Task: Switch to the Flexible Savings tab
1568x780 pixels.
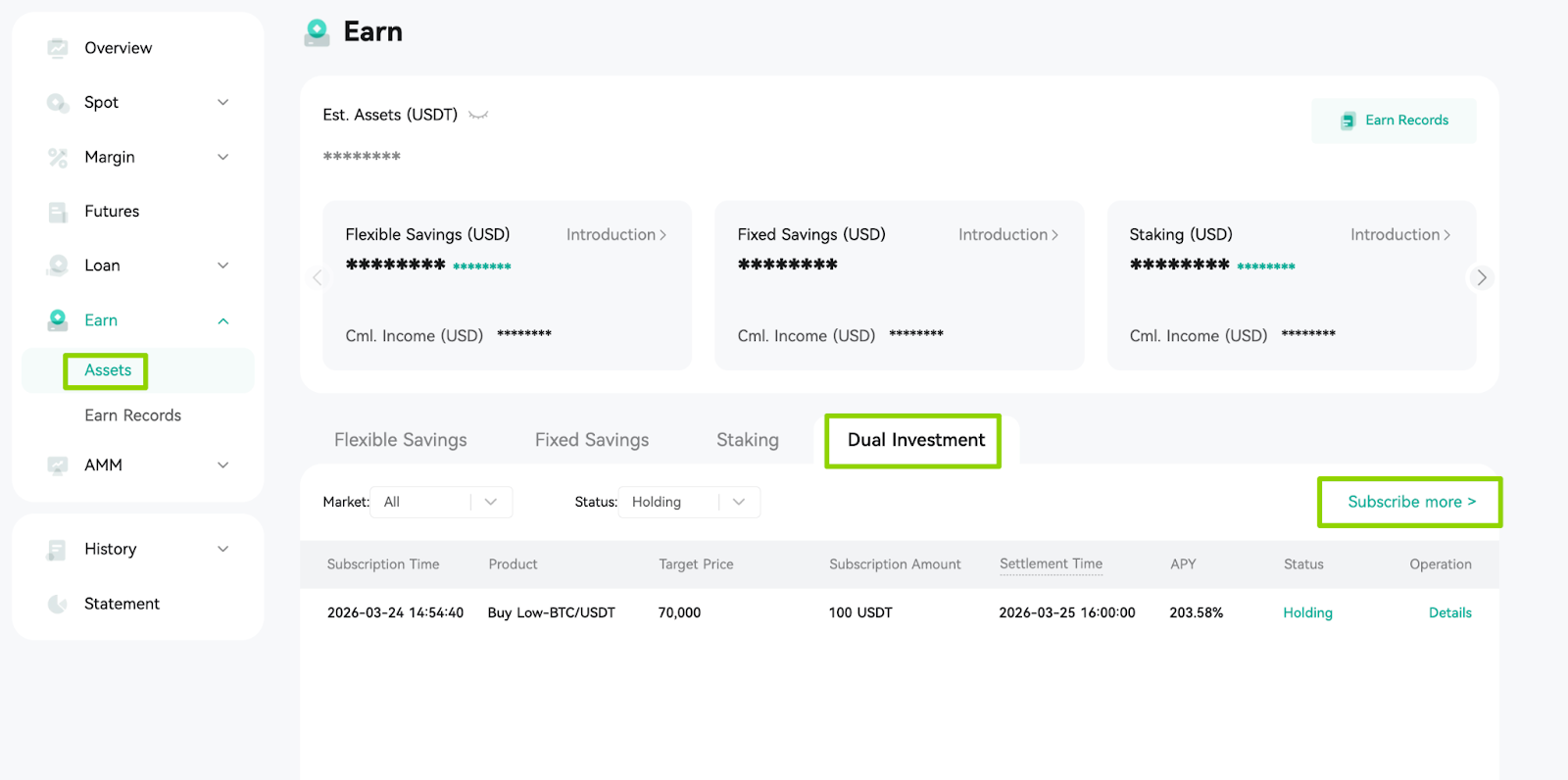Action: tap(400, 440)
